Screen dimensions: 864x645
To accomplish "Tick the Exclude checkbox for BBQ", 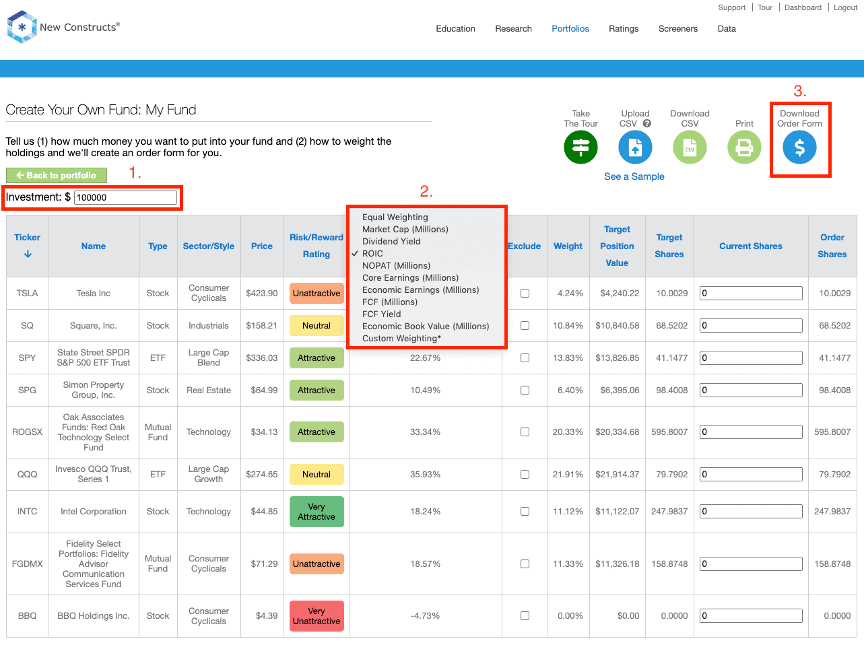I will pyautogui.click(x=525, y=615).
